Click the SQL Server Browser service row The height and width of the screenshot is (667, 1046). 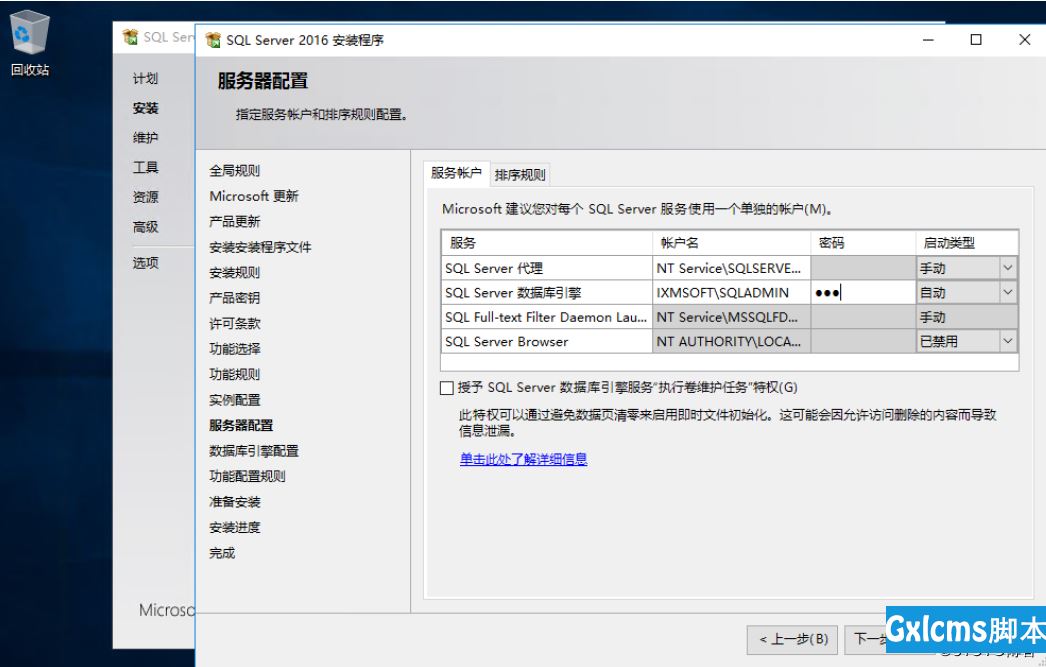click(546, 341)
